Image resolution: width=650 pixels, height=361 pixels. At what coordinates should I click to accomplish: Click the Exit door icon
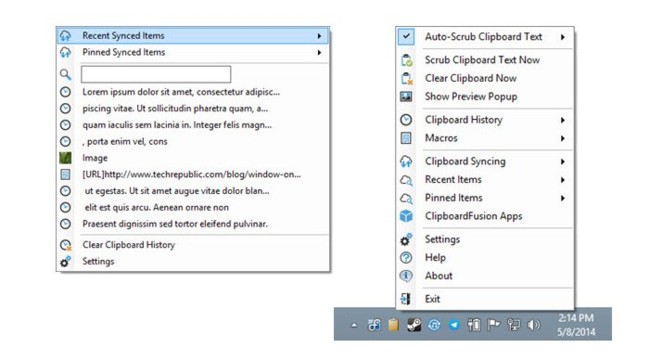click(x=406, y=299)
